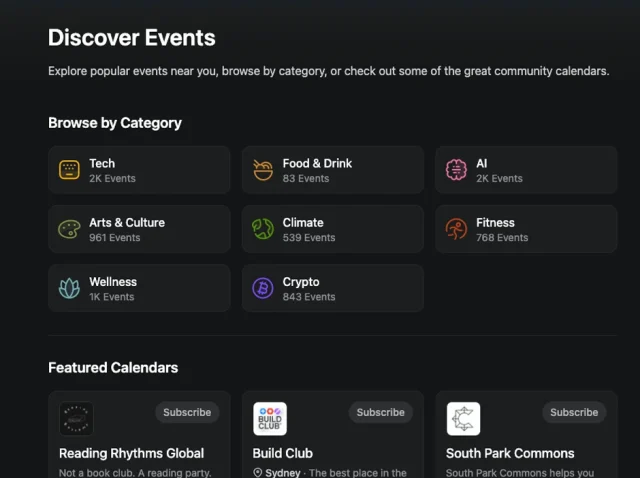Subscribe to Reading Rhythms Global calendar

(187, 412)
